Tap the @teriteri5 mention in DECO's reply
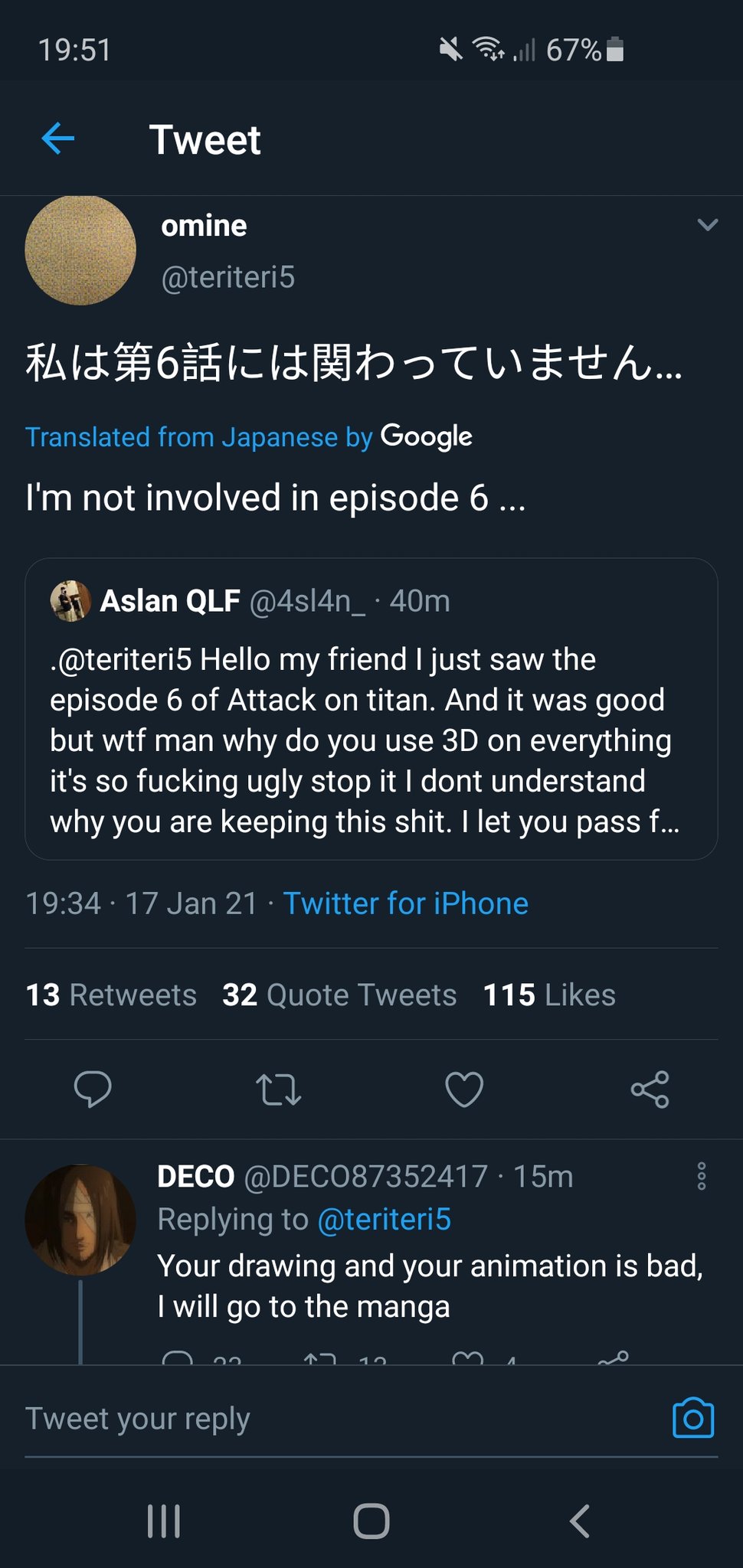The height and width of the screenshot is (1568, 743). pyautogui.click(x=384, y=1219)
